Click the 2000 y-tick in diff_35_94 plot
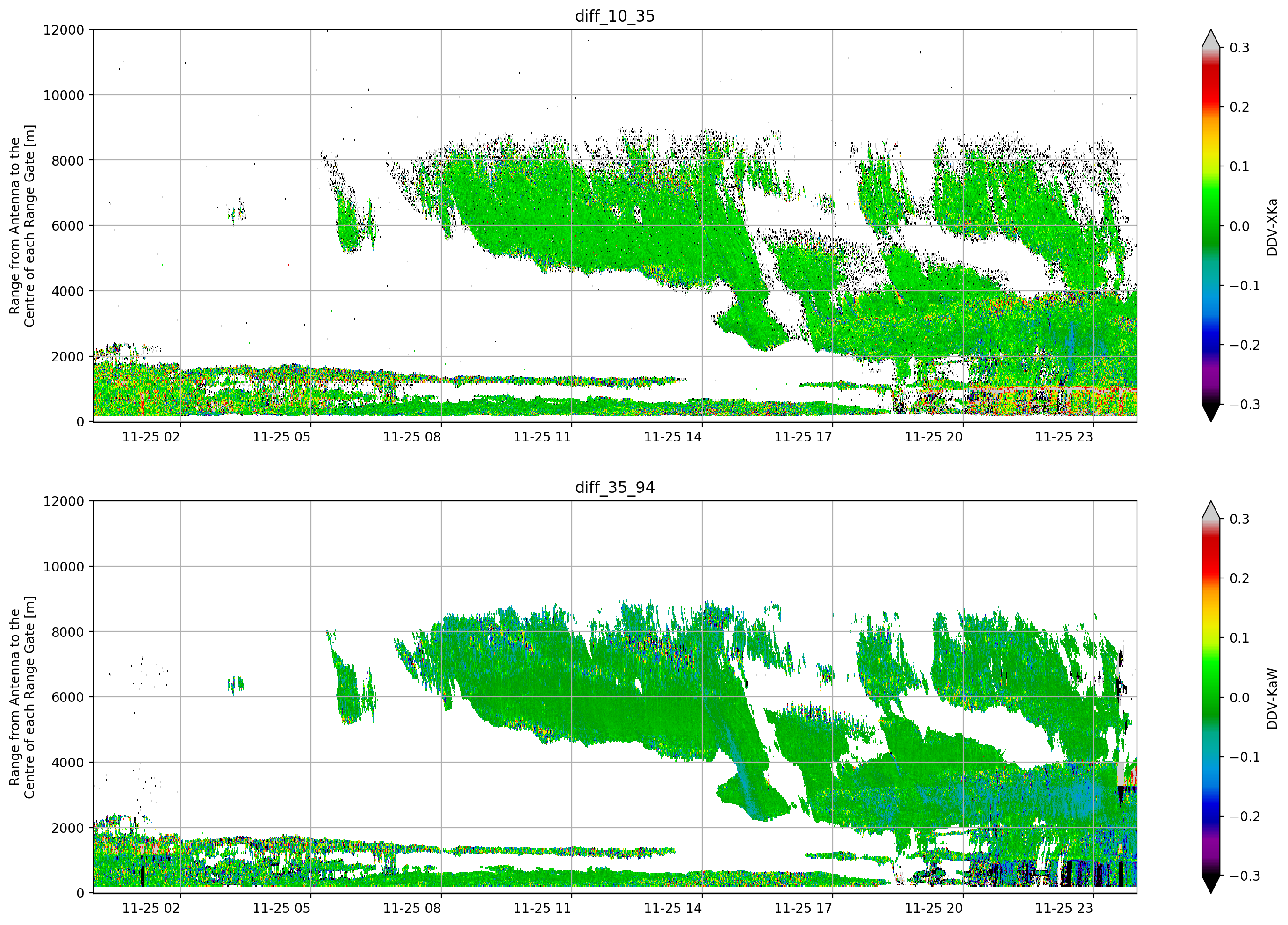This screenshot has width=1288, height=925. coord(68,828)
